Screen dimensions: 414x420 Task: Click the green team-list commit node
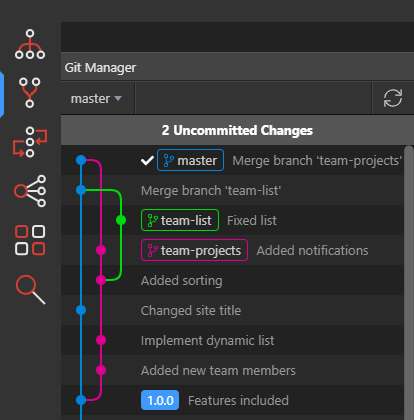[121, 220]
